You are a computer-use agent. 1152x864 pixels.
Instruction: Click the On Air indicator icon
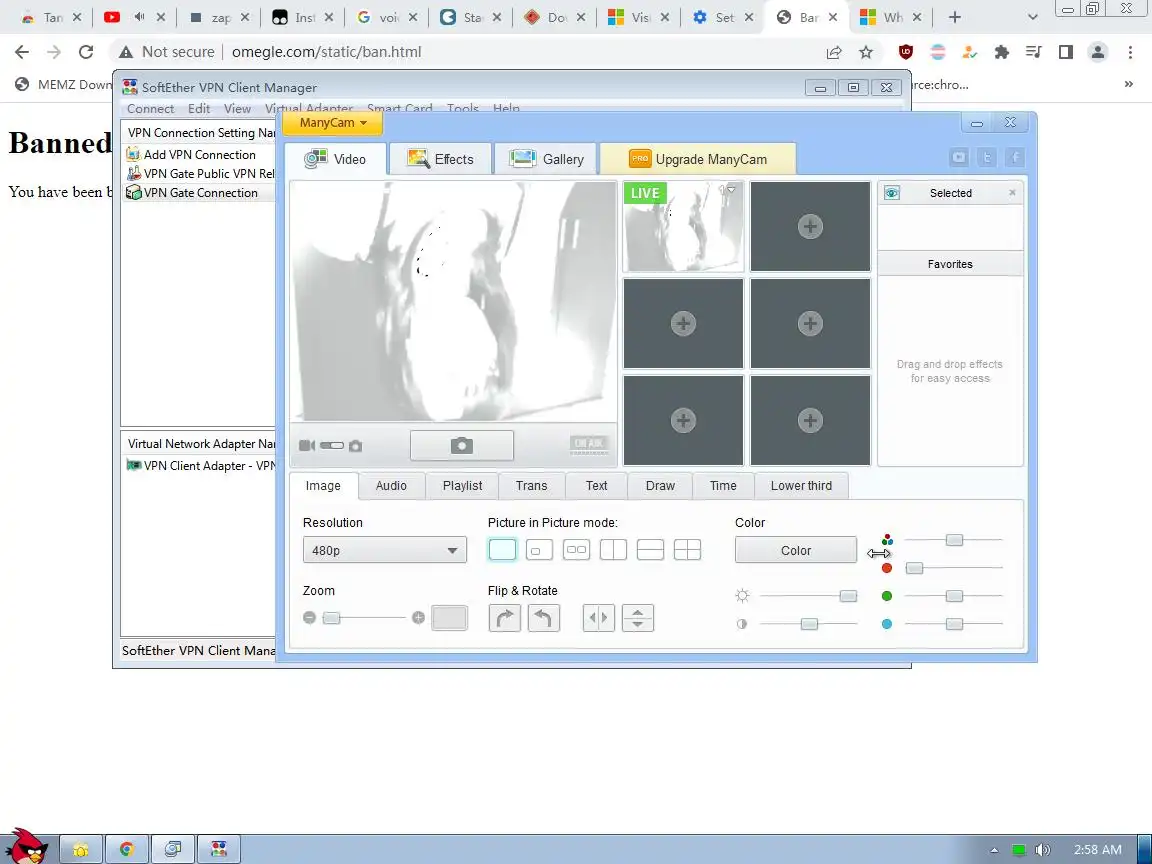(x=588, y=444)
